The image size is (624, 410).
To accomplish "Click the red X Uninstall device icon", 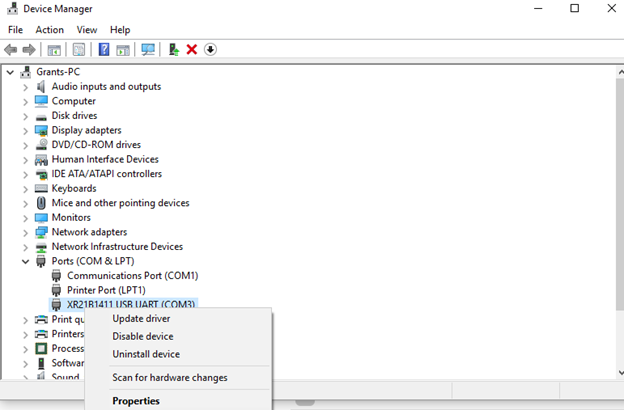I will (192, 50).
